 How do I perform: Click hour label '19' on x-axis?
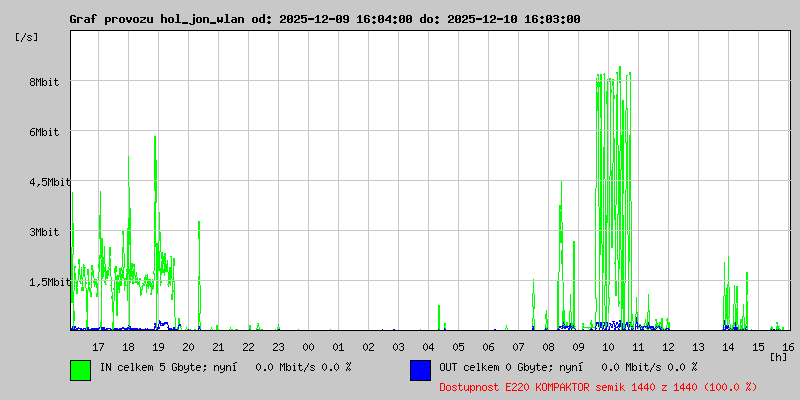[x=158, y=347]
